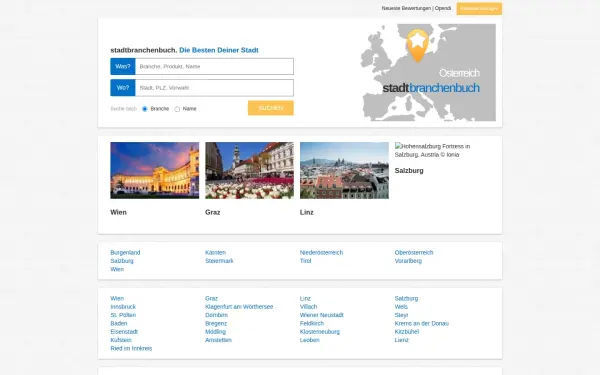Open the Graz city photo thumbnail

pyautogui.click(x=249, y=170)
